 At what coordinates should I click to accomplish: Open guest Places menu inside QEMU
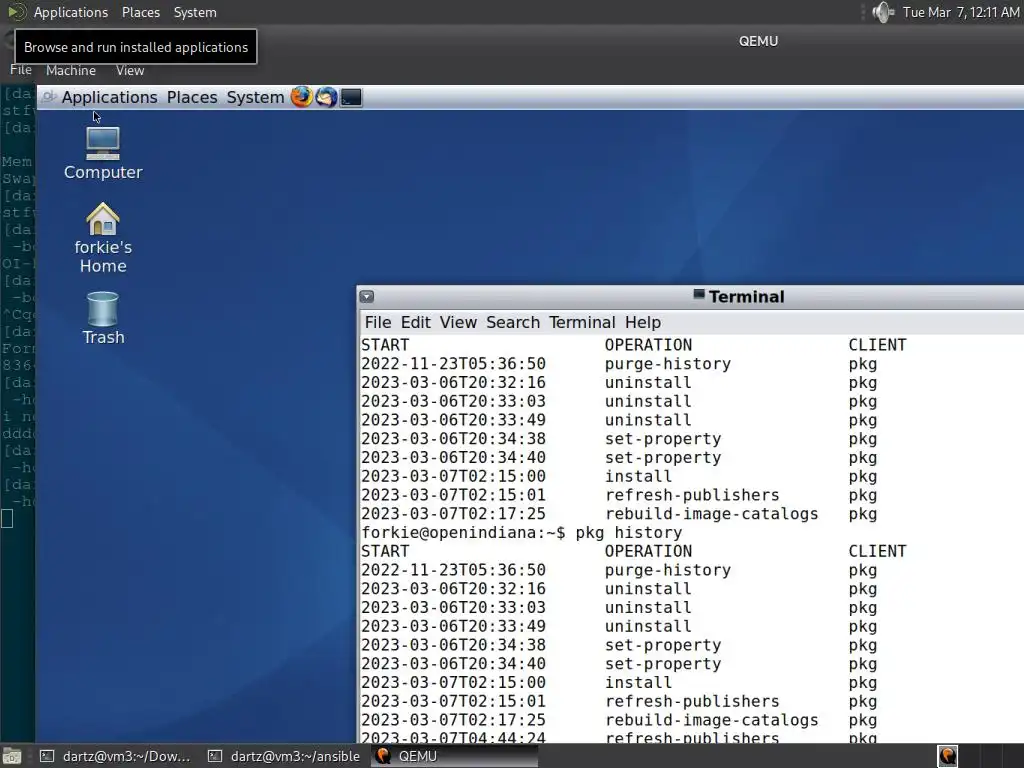191,97
